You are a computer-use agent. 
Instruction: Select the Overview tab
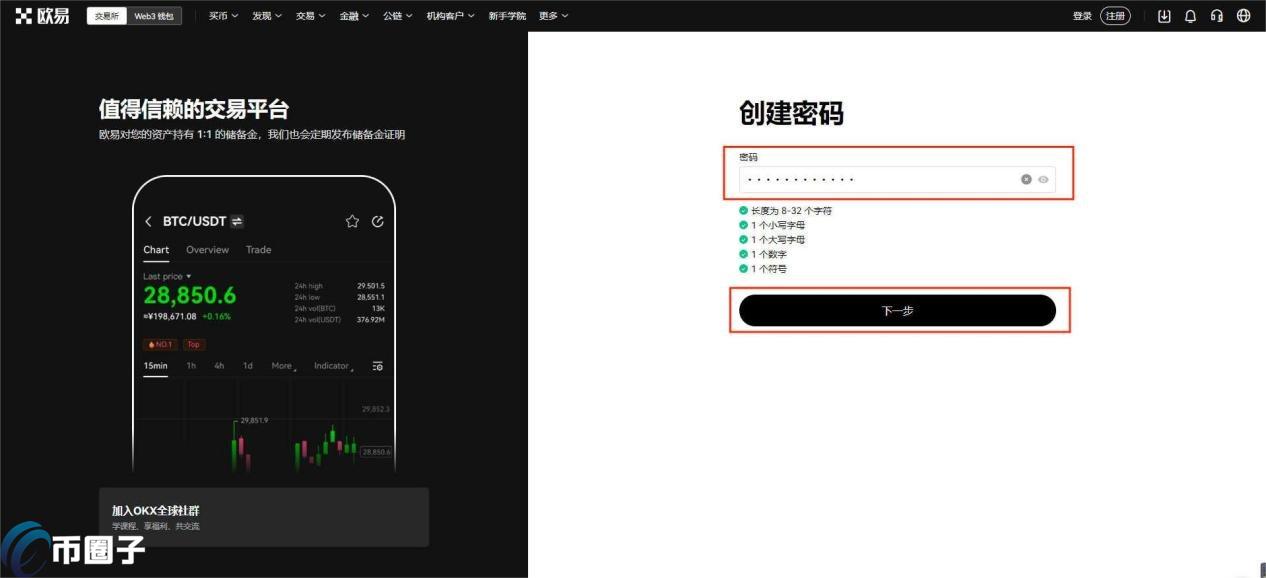207,250
